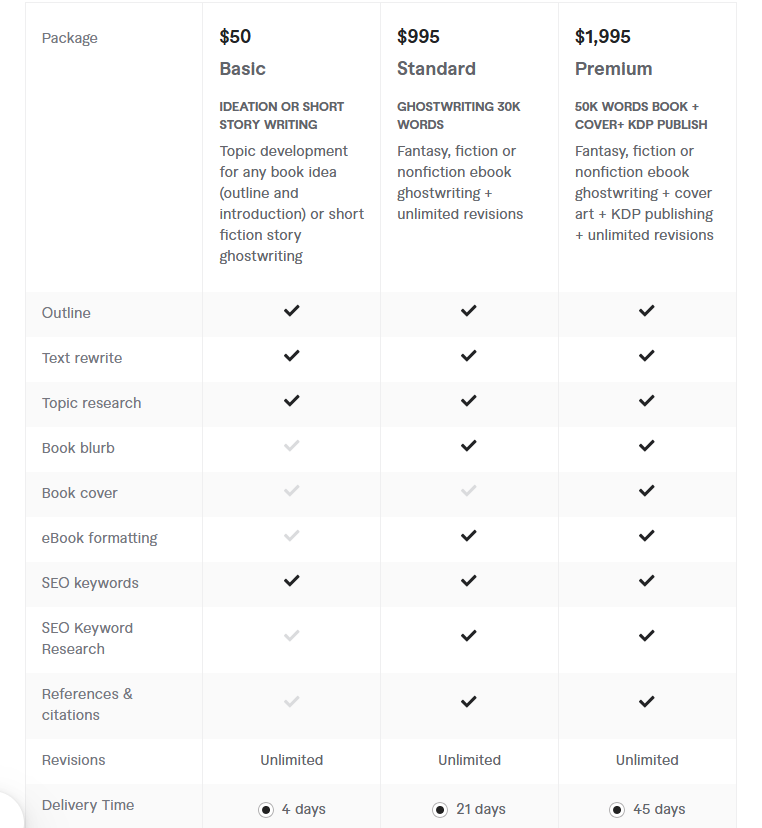This screenshot has height=828, width=762.
Task: Click the Delivery Time row label
Action: point(88,805)
